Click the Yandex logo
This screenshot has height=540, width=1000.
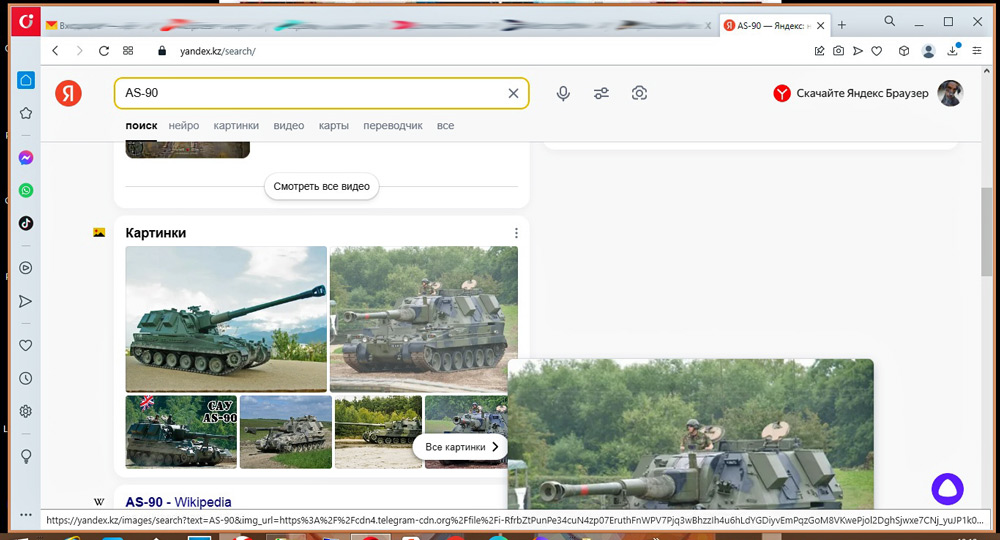[x=69, y=93]
